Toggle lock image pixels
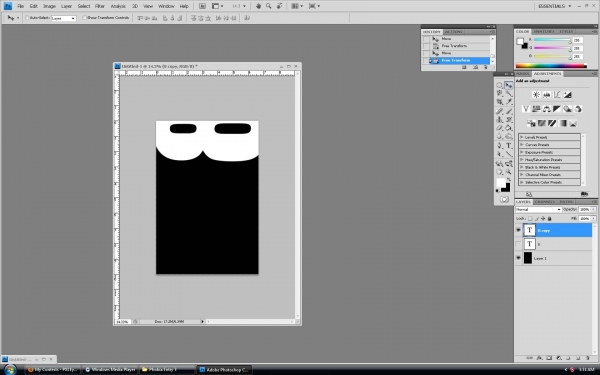Image resolution: width=600 pixels, height=375 pixels. point(536,218)
